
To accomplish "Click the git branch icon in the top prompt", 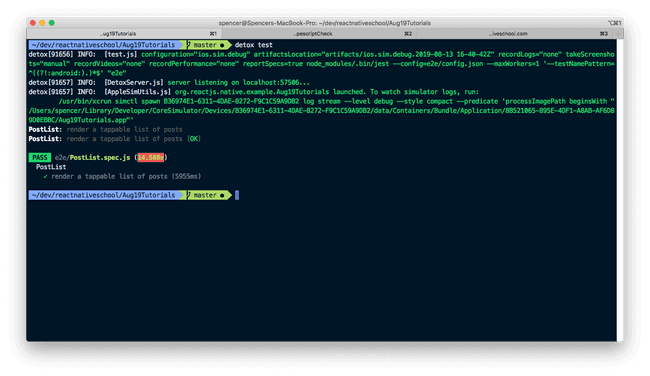I will click(189, 45).
